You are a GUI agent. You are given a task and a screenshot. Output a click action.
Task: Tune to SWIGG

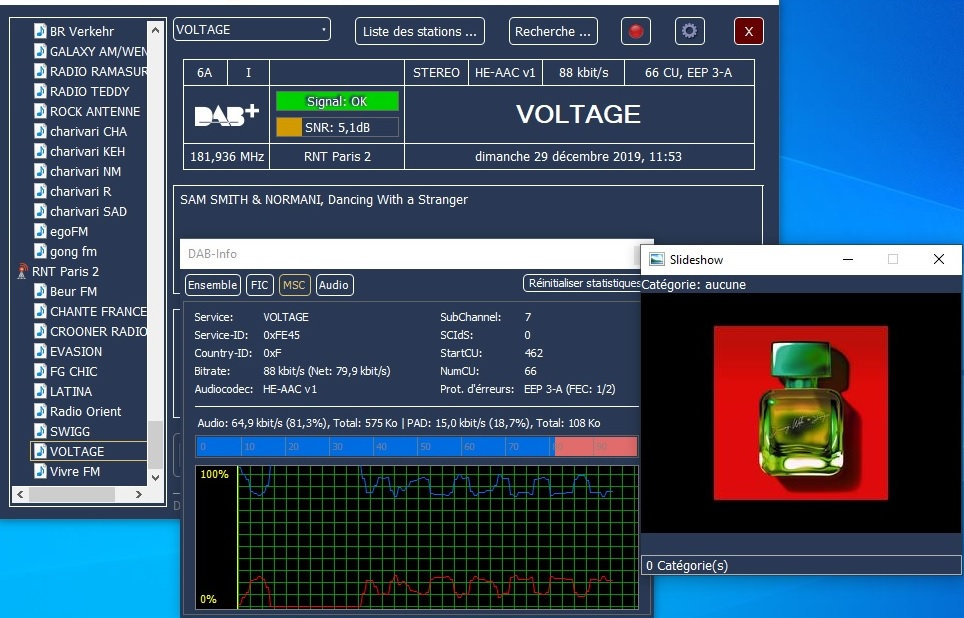tap(70, 431)
